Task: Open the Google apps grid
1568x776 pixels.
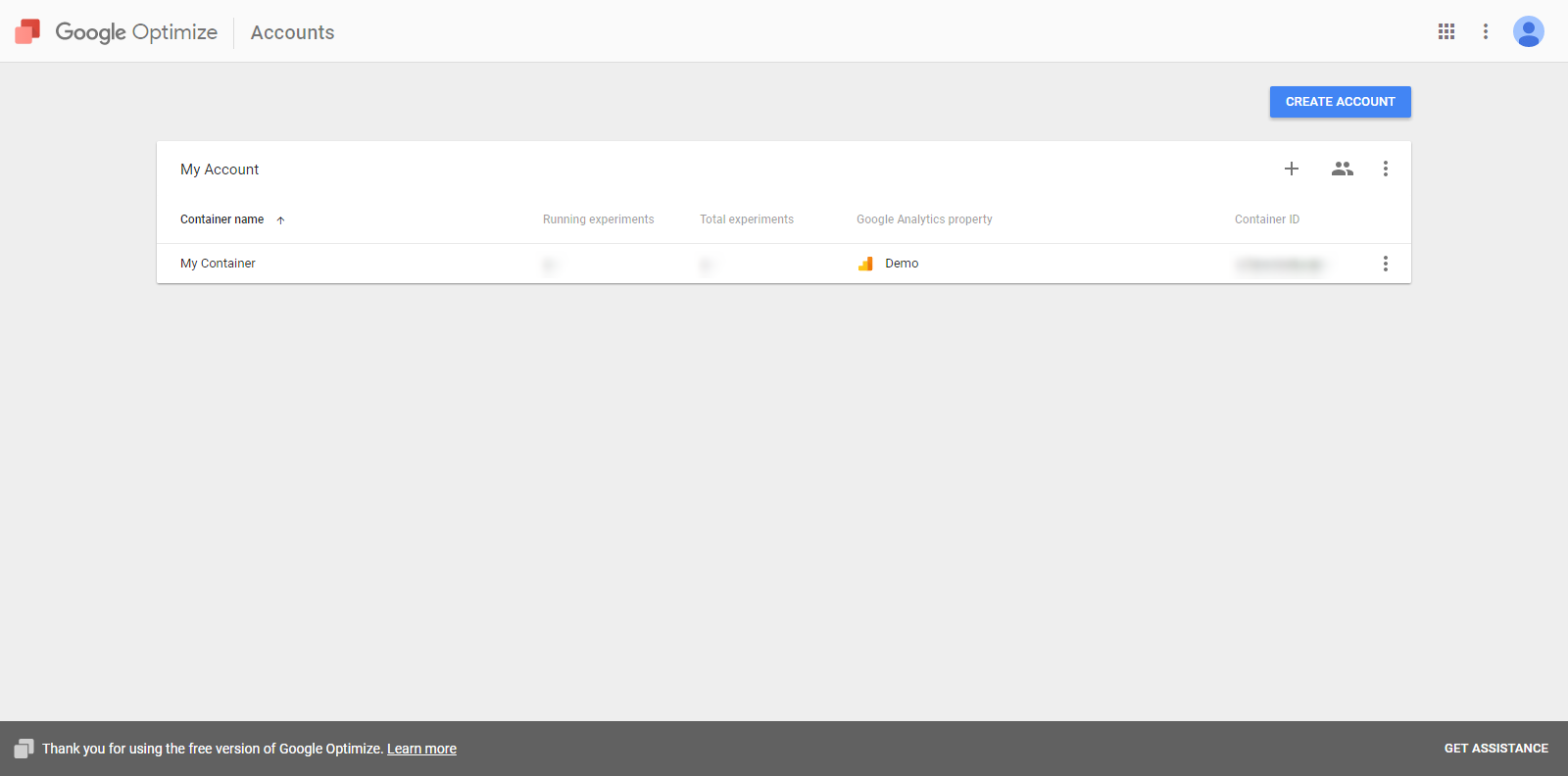Action: pyautogui.click(x=1446, y=31)
